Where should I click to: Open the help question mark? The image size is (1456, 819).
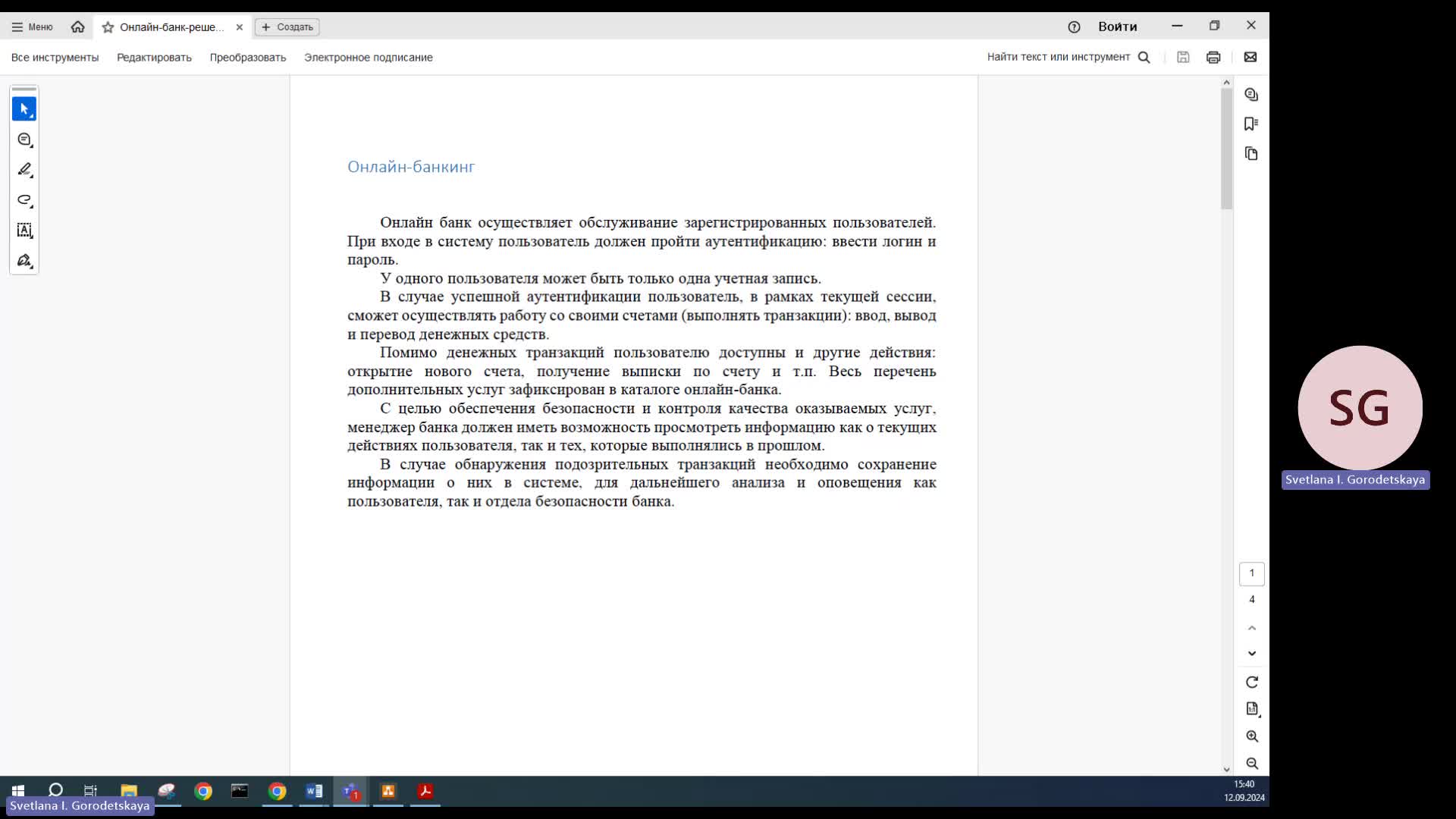[1074, 27]
